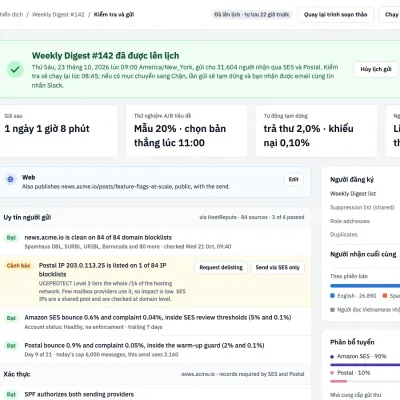Click the green checkmark scheduled icon
This screenshot has height=400, width=400.
[x=15, y=69]
